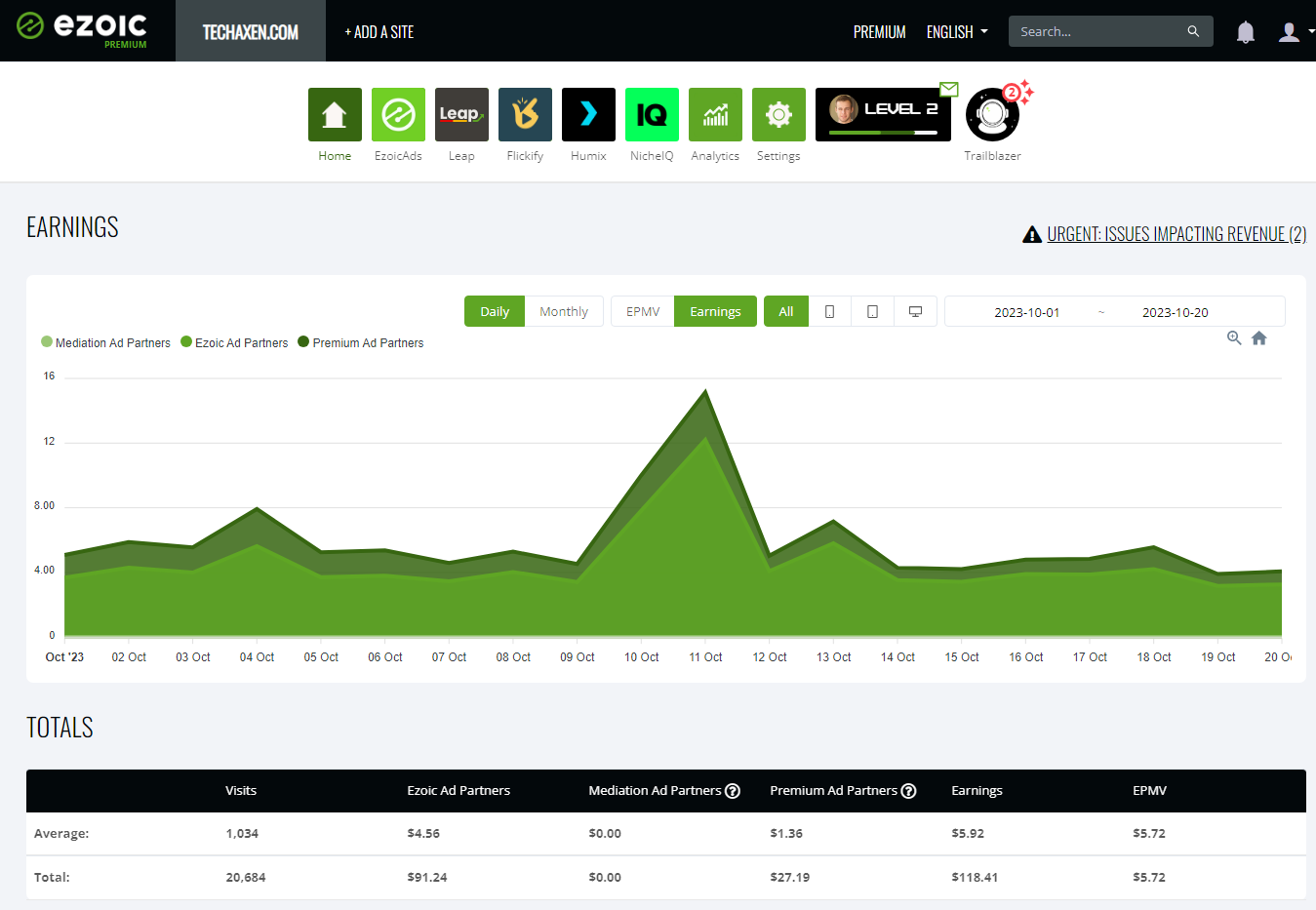This screenshot has height=910, width=1316.
Task: Edit the end date 2023-10-20
Action: click(1175, 312)
